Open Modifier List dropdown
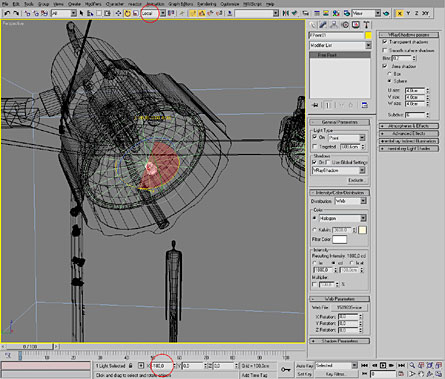This screenshot has height=379, width=445. pyautogui.click(x=340, y=45)
